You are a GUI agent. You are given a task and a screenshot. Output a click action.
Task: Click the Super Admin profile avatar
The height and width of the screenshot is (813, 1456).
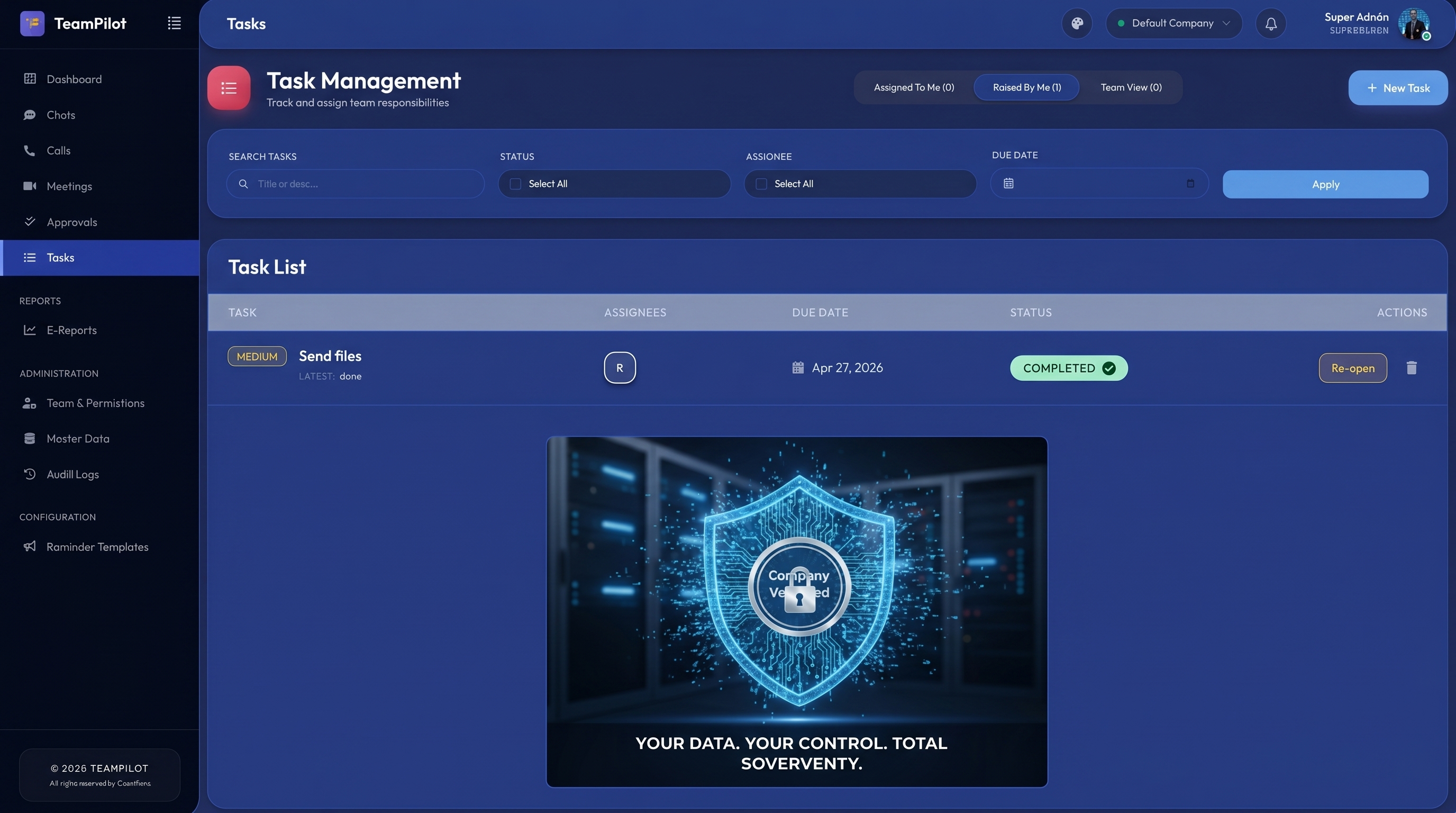(1414, 24)
